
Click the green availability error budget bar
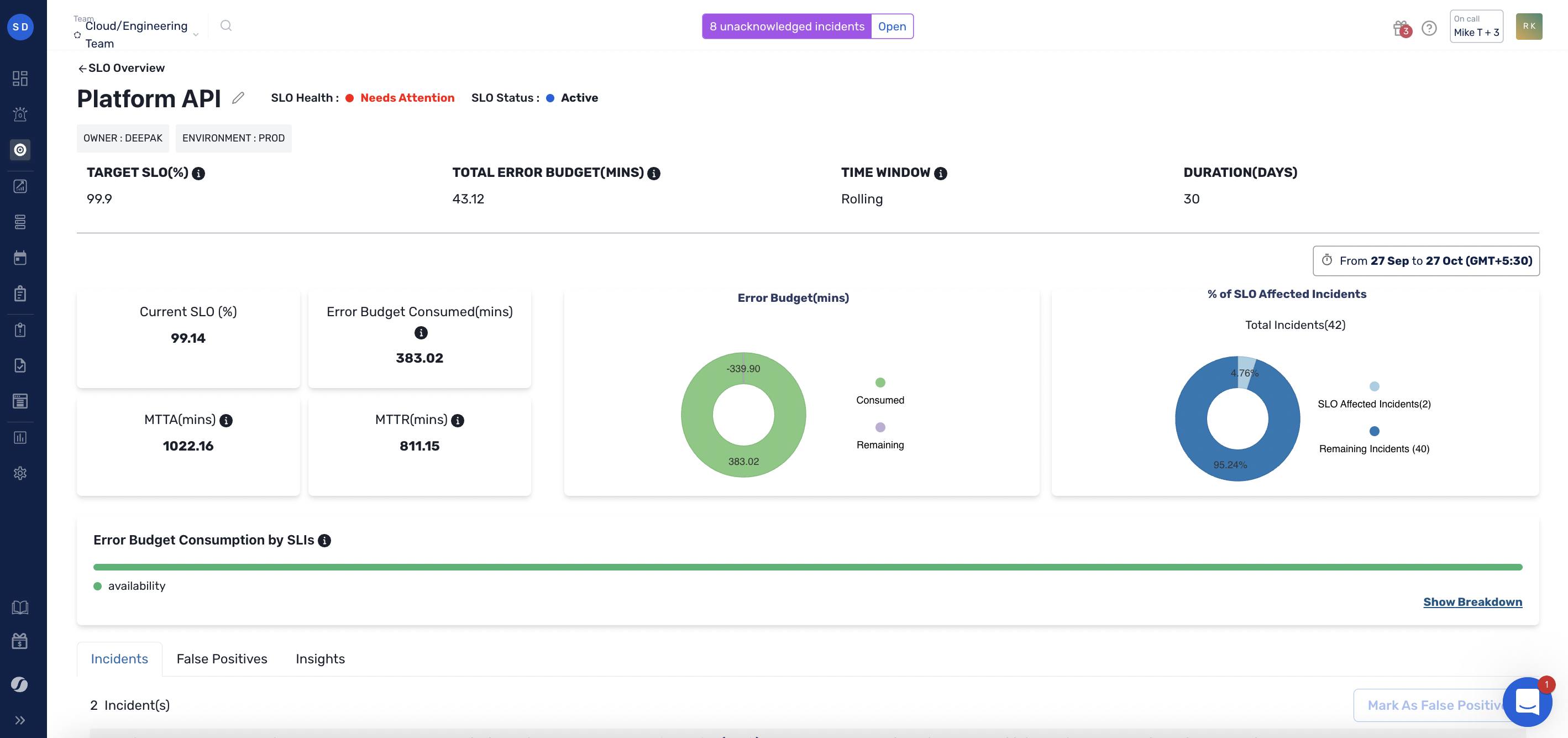coord(807,567)
